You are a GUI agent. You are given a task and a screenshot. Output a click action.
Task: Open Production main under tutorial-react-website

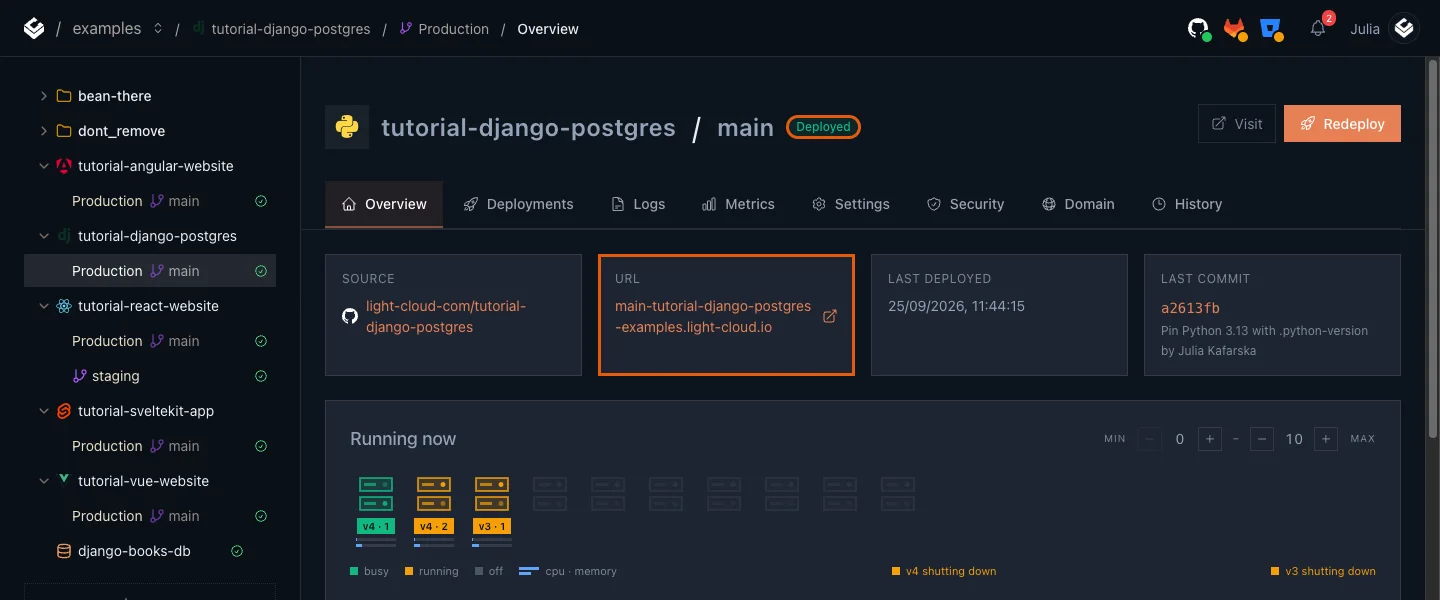click(x=150, y=341)
